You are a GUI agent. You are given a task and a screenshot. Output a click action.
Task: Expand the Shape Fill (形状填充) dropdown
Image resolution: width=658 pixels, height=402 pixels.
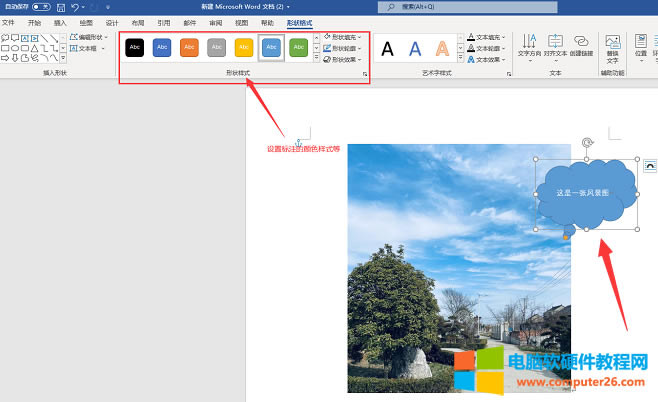click(x=341, y=36)
